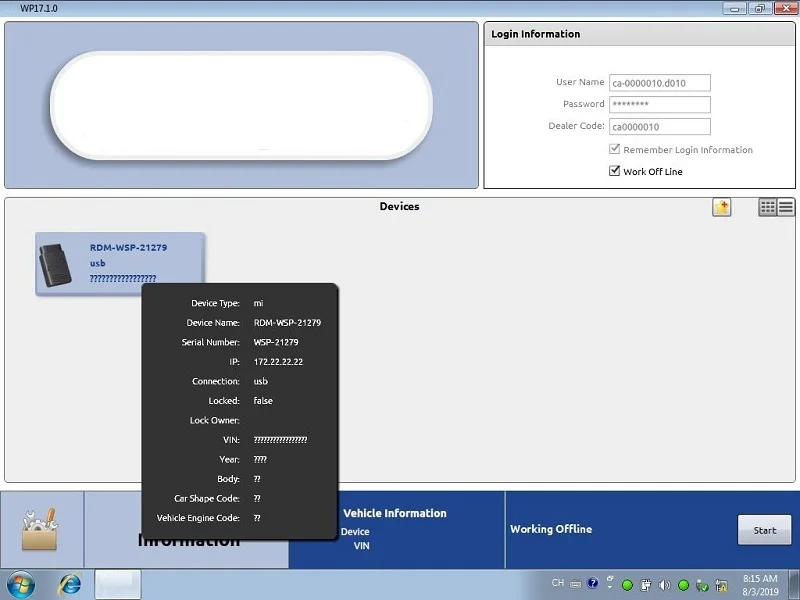
Task: Click the Dealer Code input field
Action: [x=660, y=127]
